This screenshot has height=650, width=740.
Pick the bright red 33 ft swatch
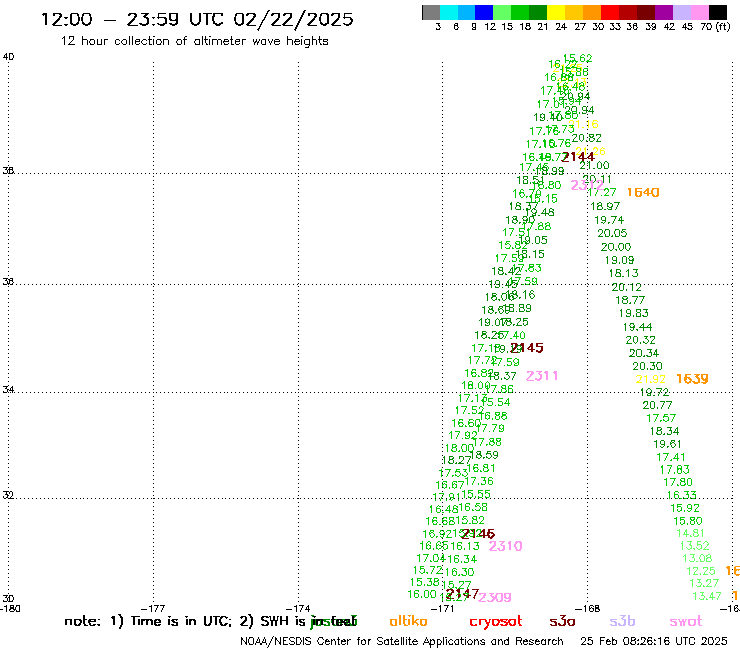(610, 12)
